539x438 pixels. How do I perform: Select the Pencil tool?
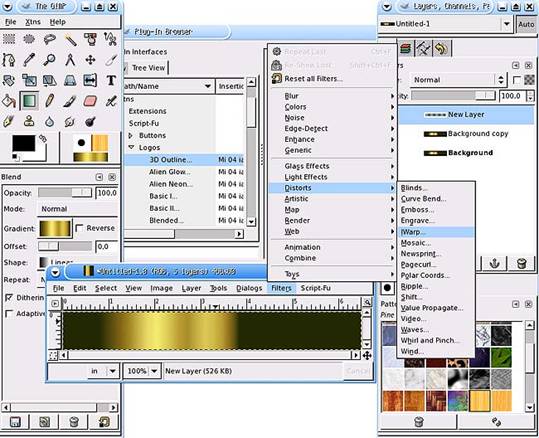[x=50, y=101]
